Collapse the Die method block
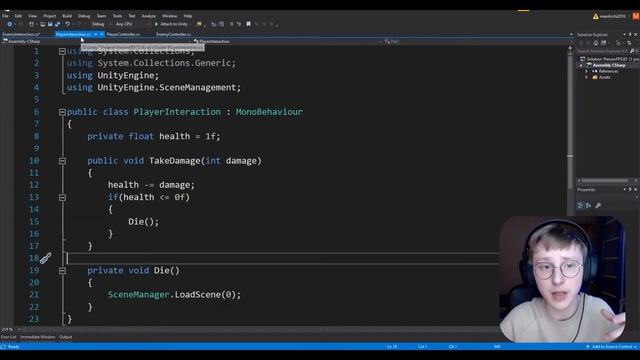 (x=62, y=271)
